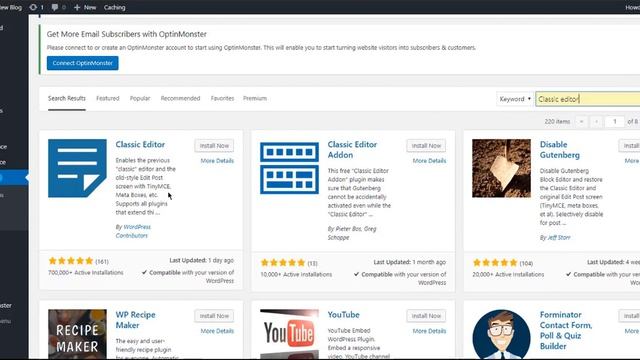The width and height of the screenshot is (640, 360).
Task: Click the Classic Editor Addon star rating
Action: [x=283, y=262]
